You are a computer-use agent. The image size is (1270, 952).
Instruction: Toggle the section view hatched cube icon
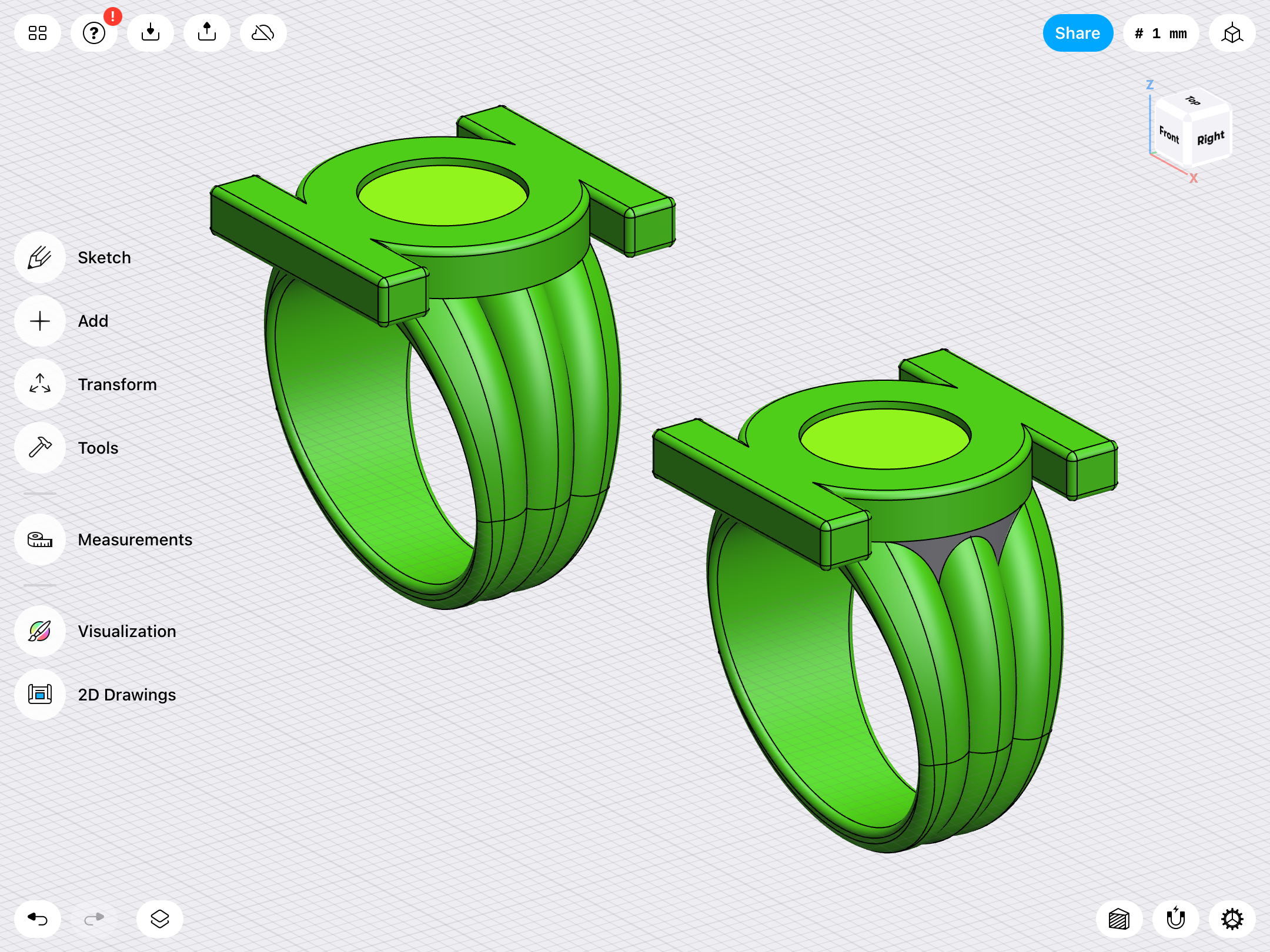1119,919
